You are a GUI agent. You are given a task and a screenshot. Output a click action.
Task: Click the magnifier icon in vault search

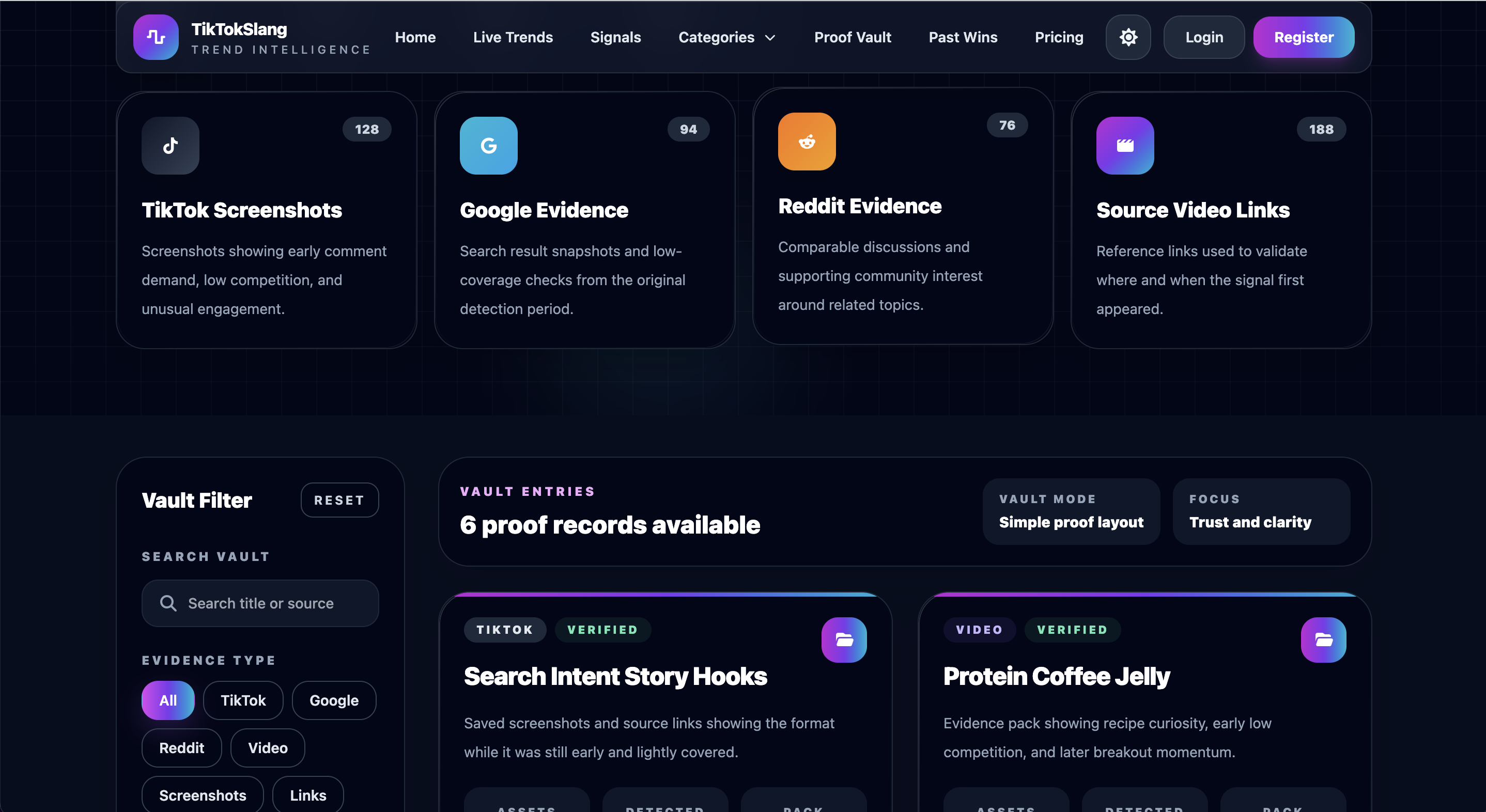(x=168, y=603)
